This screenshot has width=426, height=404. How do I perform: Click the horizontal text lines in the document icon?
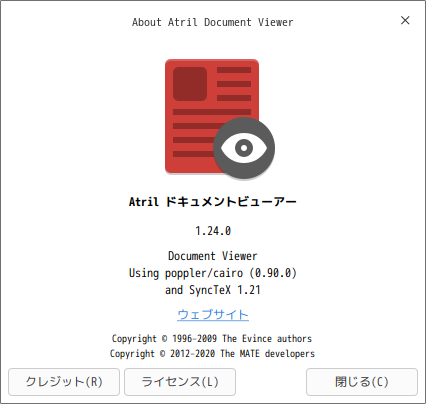(212, 112)
